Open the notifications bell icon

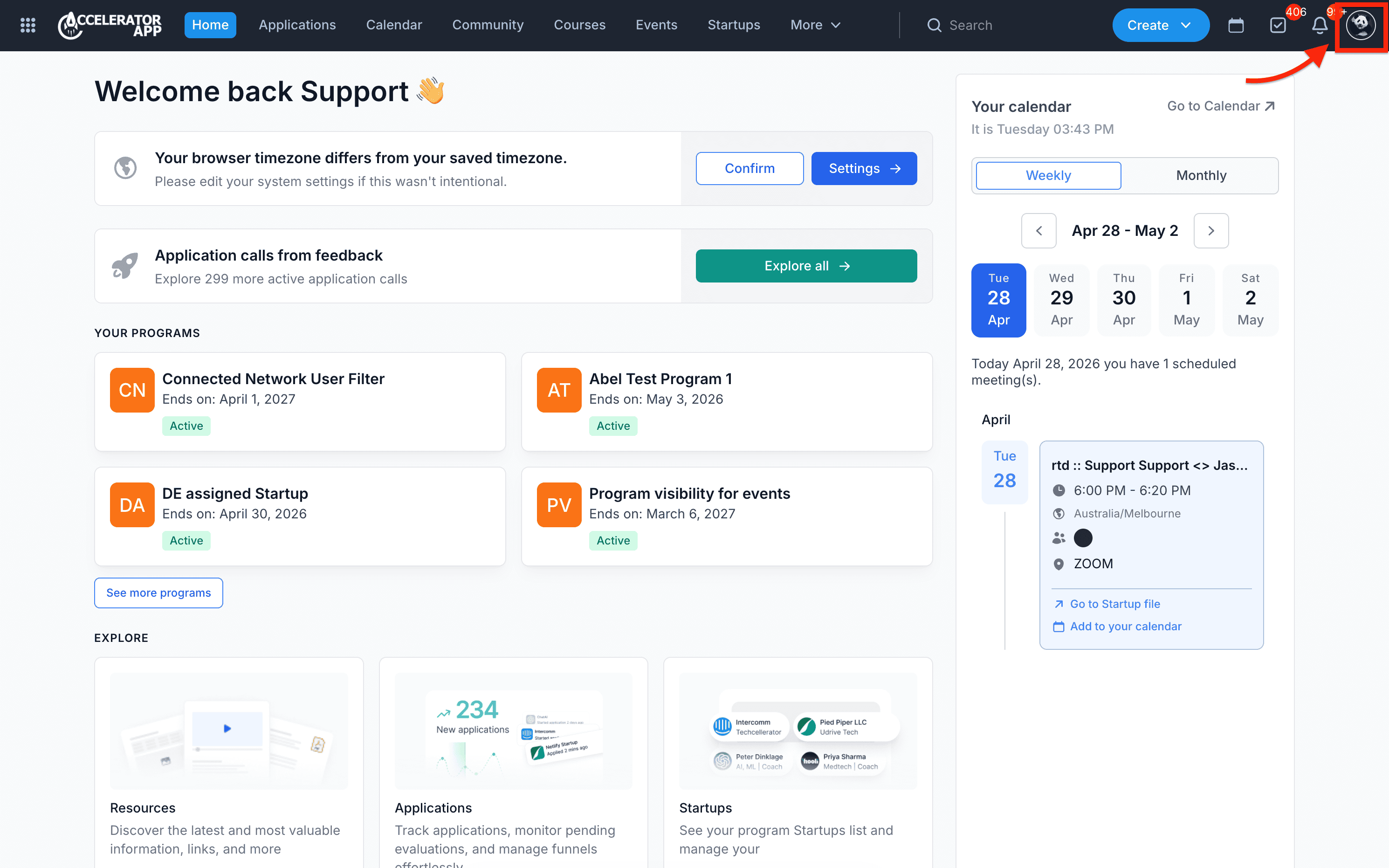(1320, 25)
